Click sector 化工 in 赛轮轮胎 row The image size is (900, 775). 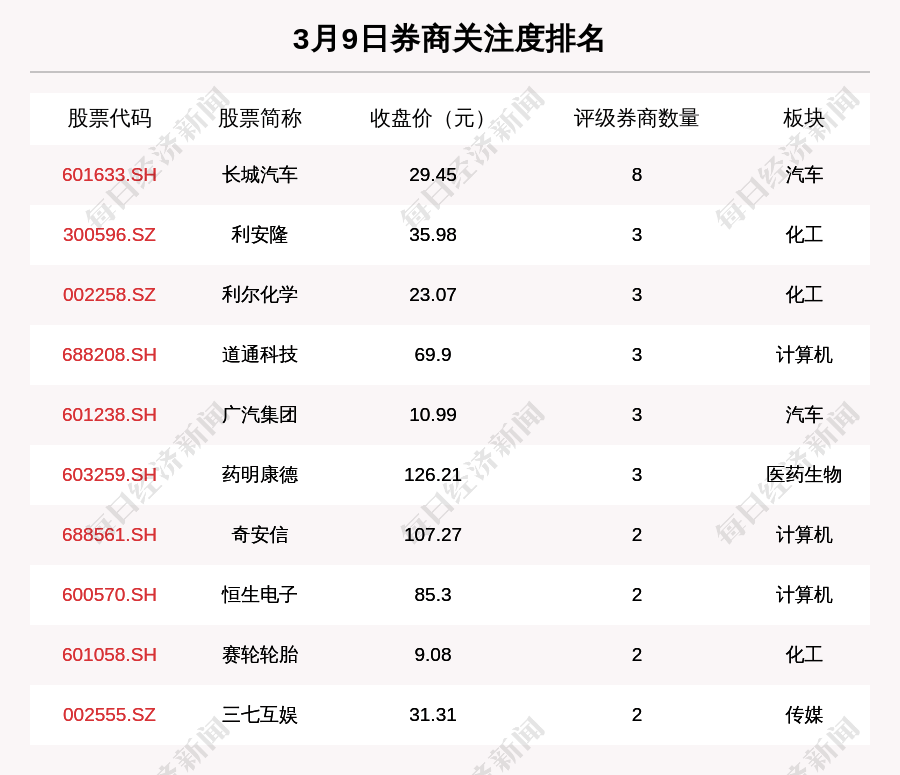pos(804,654)
